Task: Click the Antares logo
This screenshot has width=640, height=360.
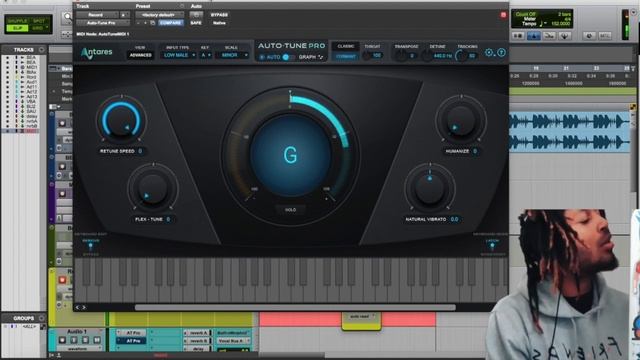Action: (97, 53)
